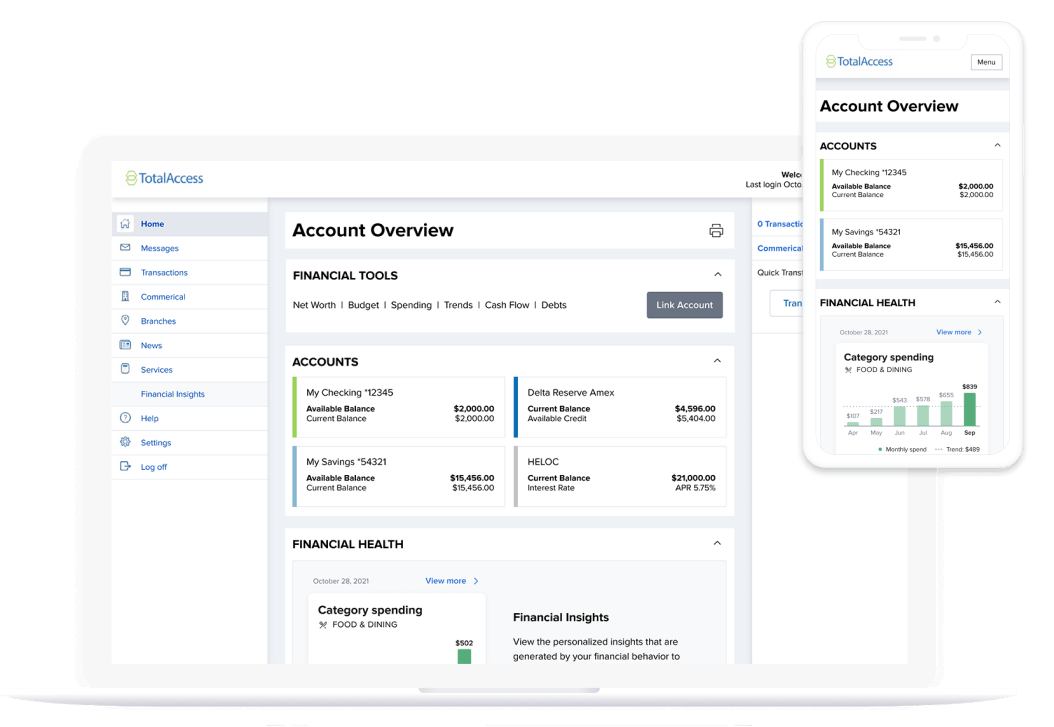Screen dimensions: 1054x727
Task: Open the desktop My Checking *12345 account card
Action: point(399,407)
